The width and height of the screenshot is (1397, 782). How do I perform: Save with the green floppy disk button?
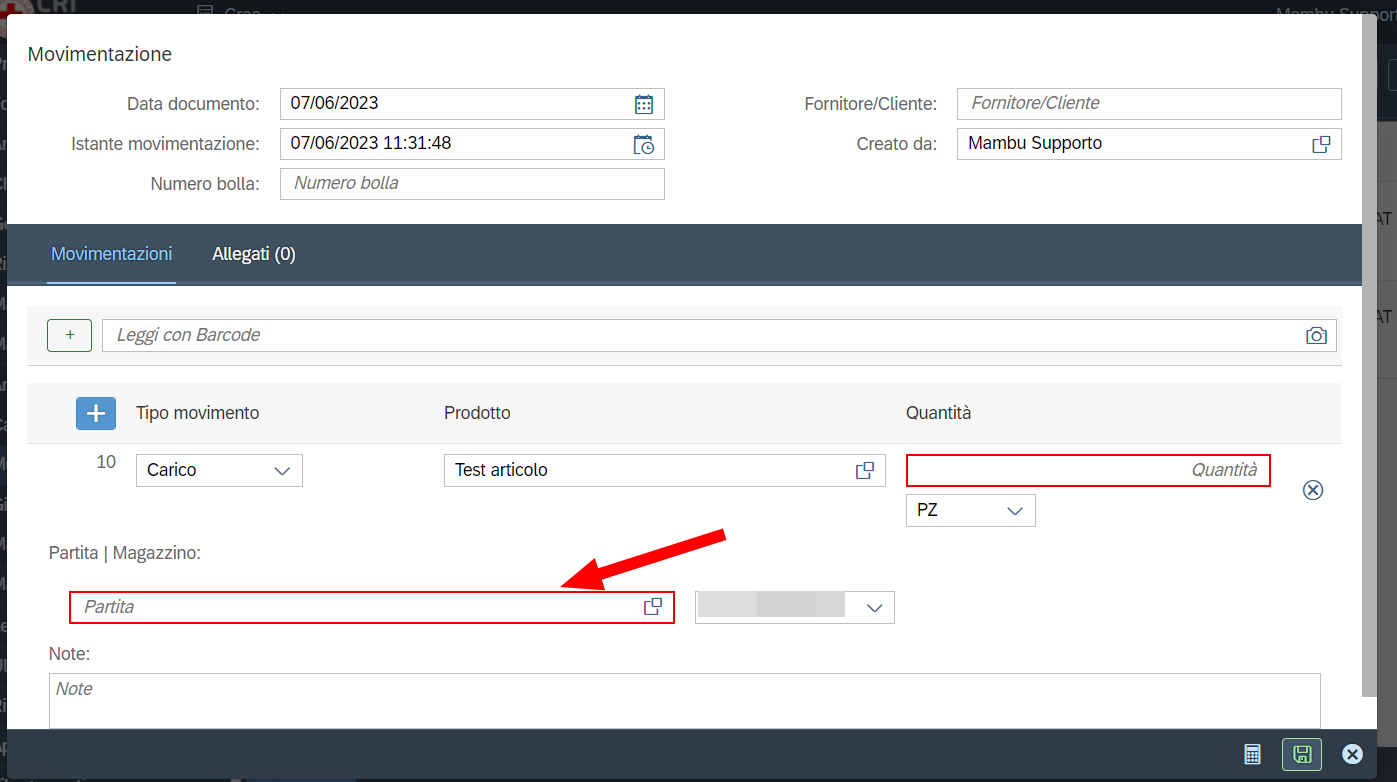click(x=1302, y=754)
